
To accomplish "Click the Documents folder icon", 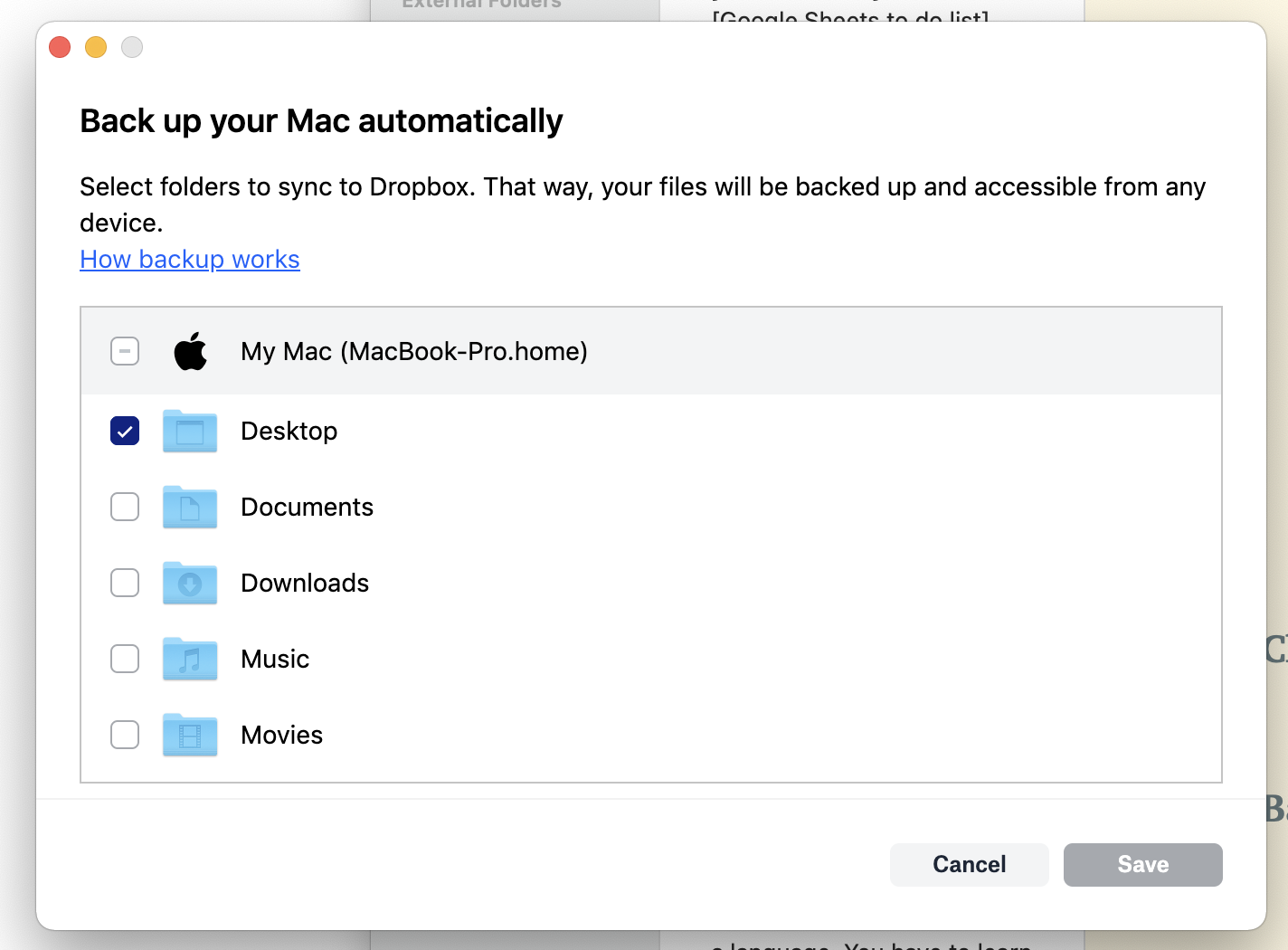I will click(x=190, y=507).
